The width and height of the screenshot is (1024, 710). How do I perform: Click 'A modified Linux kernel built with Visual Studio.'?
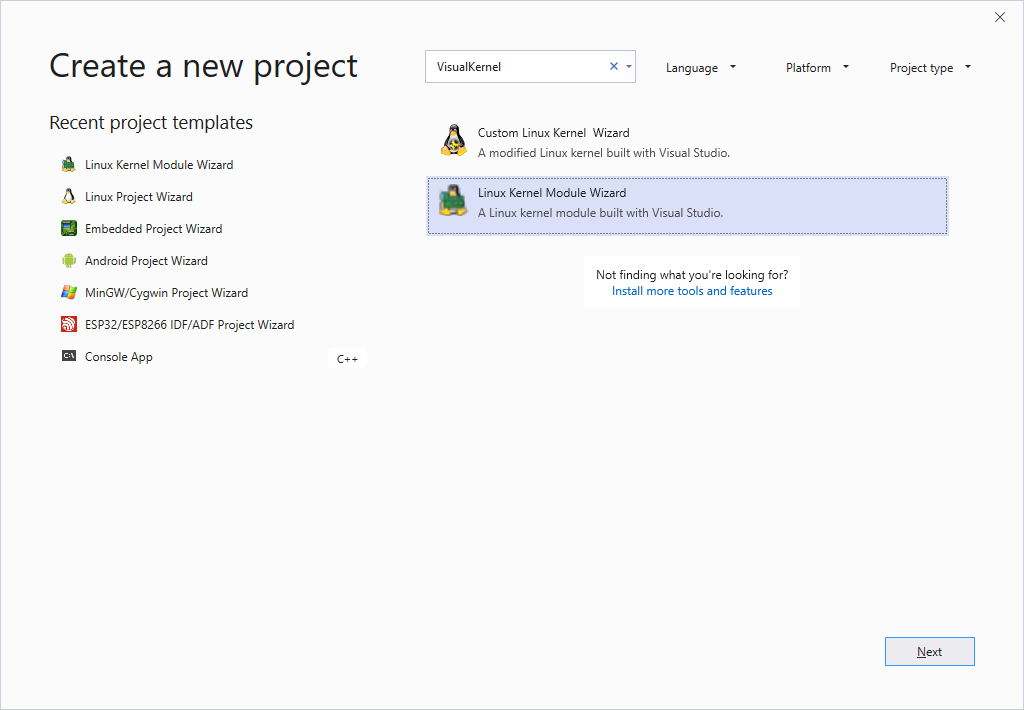(x=603, y=153)
